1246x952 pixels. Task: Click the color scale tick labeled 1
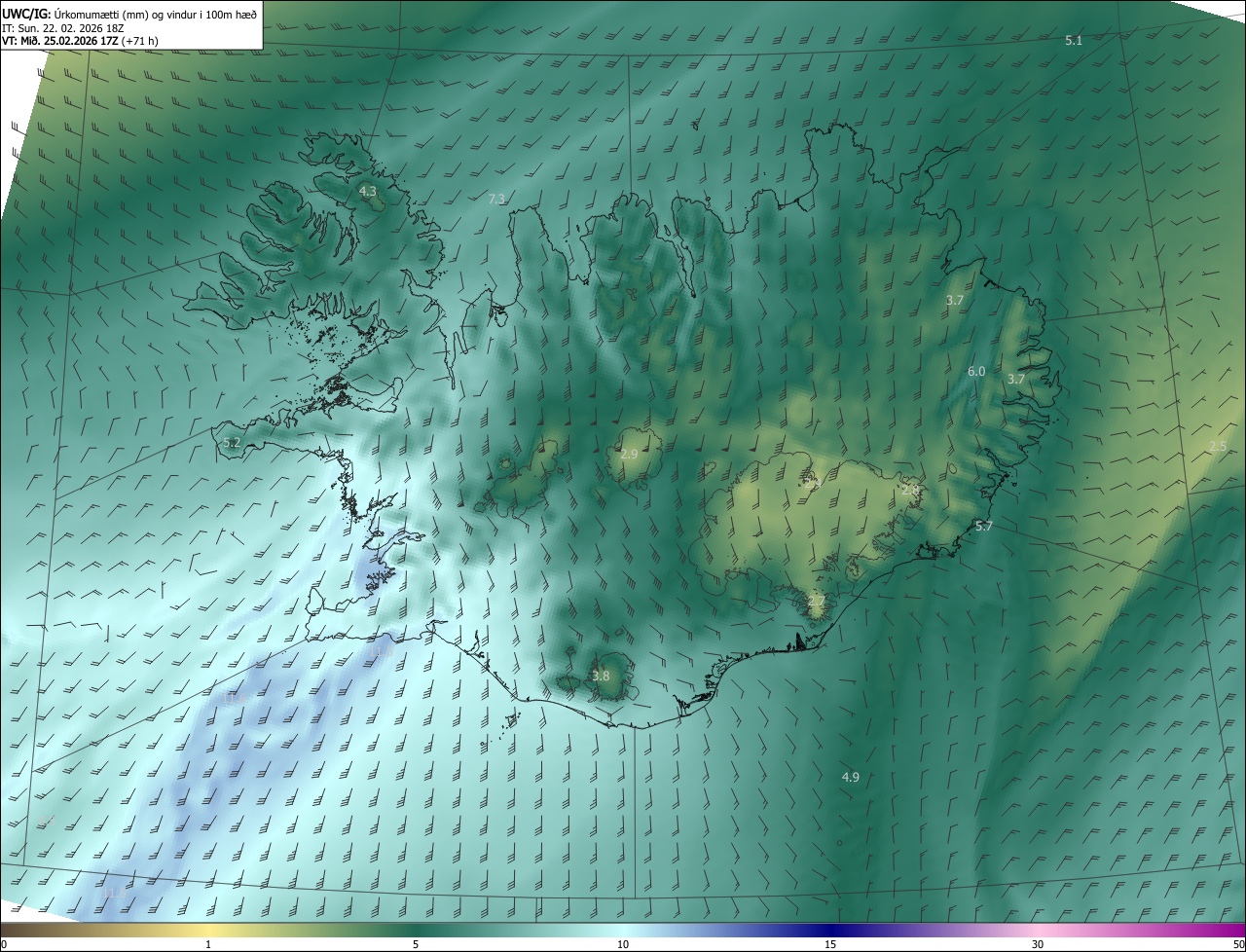click(x=208, y=944)
